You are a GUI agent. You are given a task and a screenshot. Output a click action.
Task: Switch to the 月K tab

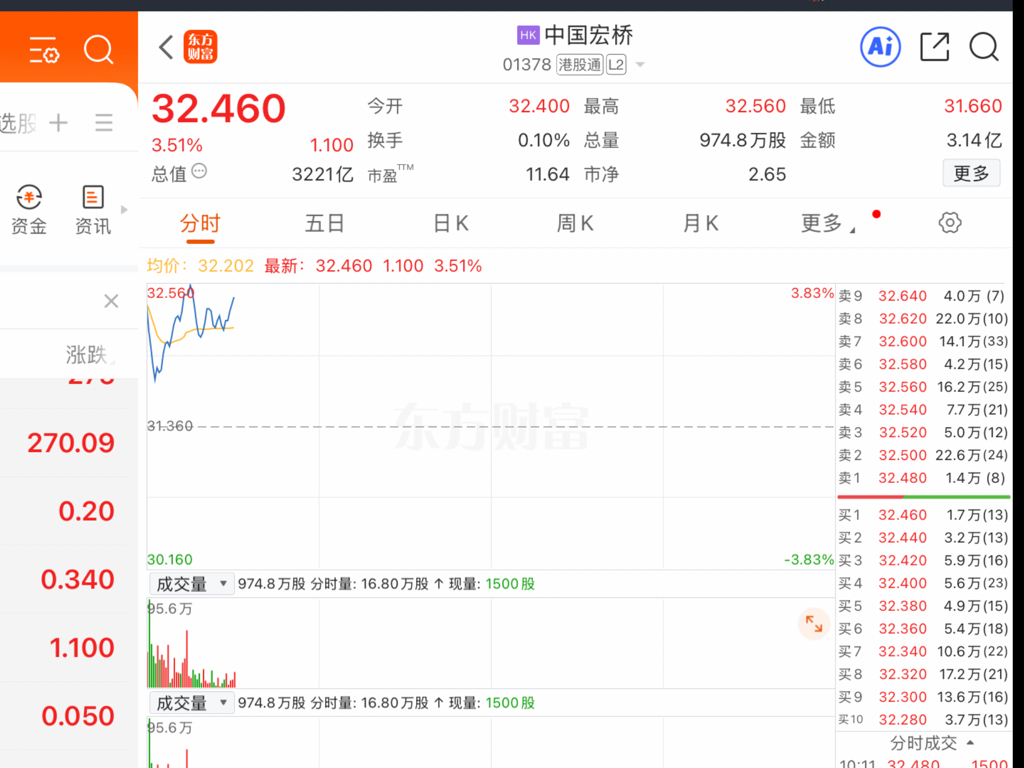(x=700, y=223)
